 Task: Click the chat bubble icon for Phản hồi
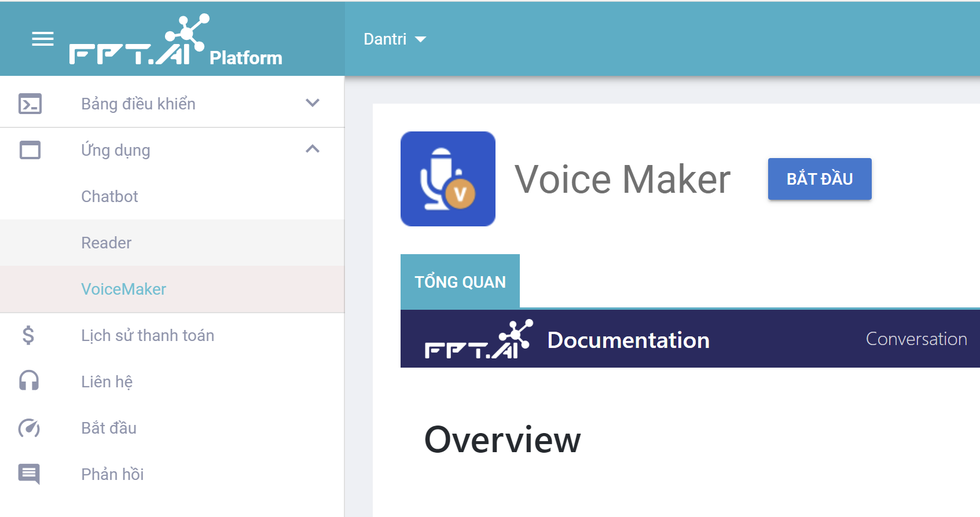[29, 474]
